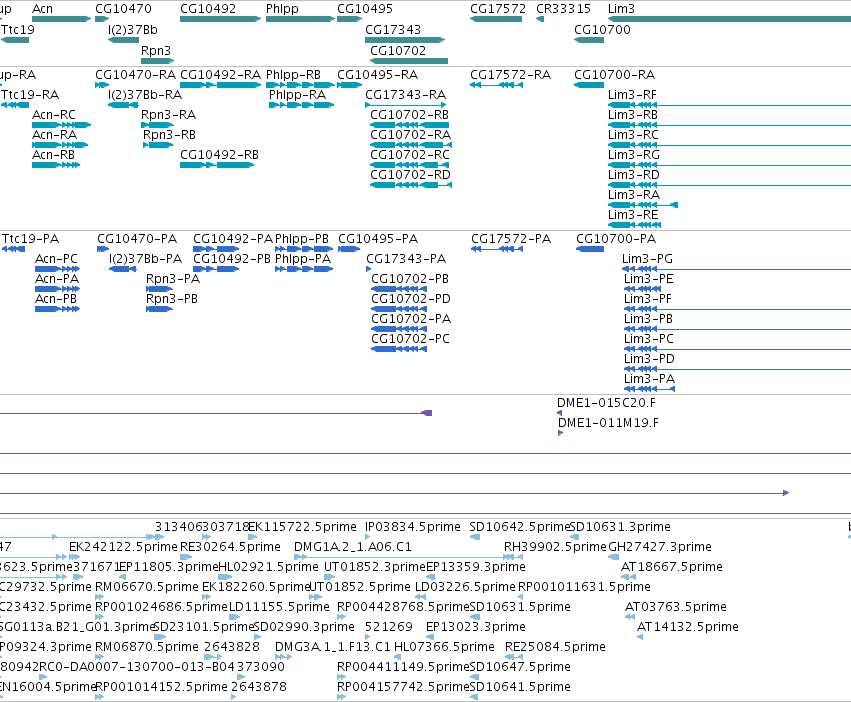The width and height of the screenshot is (851, 702).
Task: Click the Ttc19 gene label
Action: tap(18, 30)
